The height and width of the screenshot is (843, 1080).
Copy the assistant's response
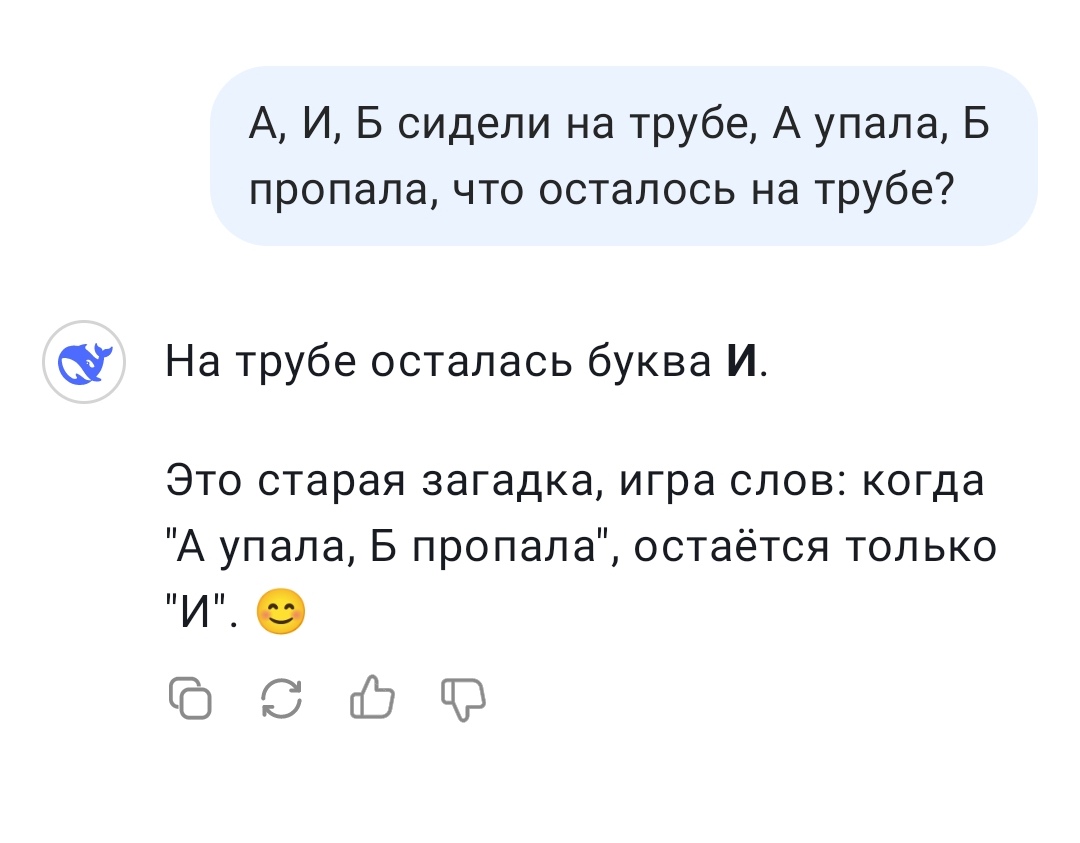[x=190, y=698]
